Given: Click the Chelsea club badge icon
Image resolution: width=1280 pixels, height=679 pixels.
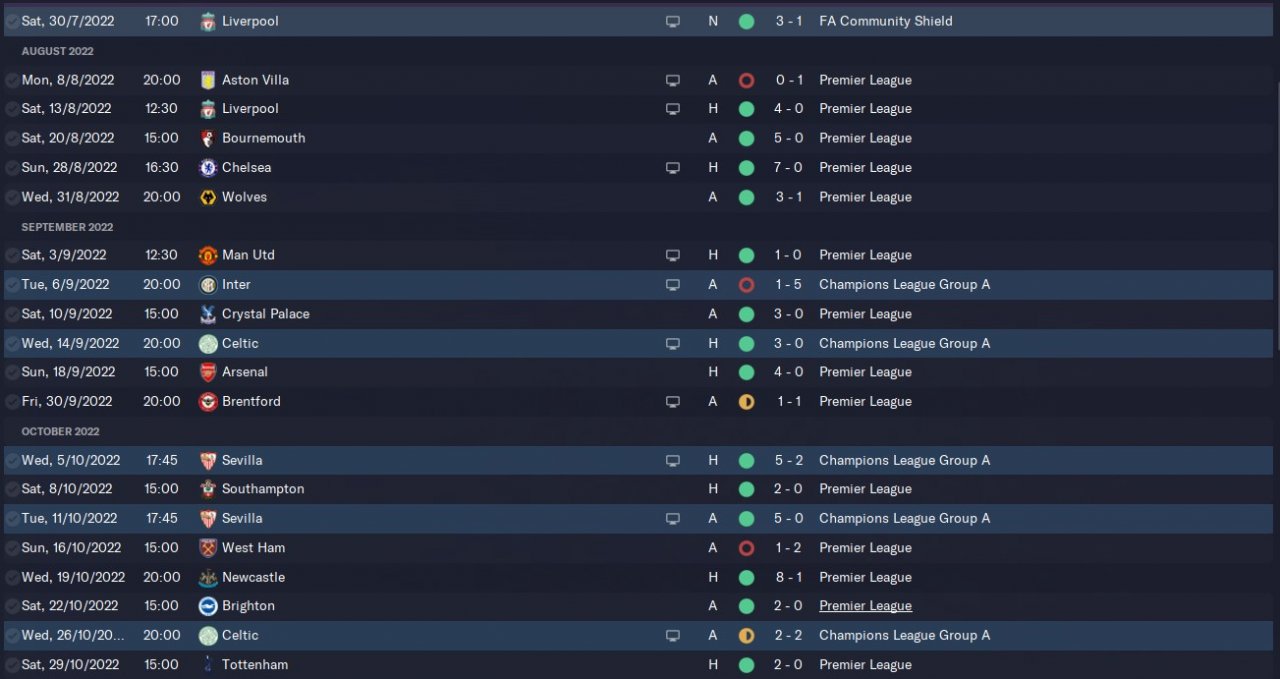Looking at the screenshot, I should pos(207,168).
